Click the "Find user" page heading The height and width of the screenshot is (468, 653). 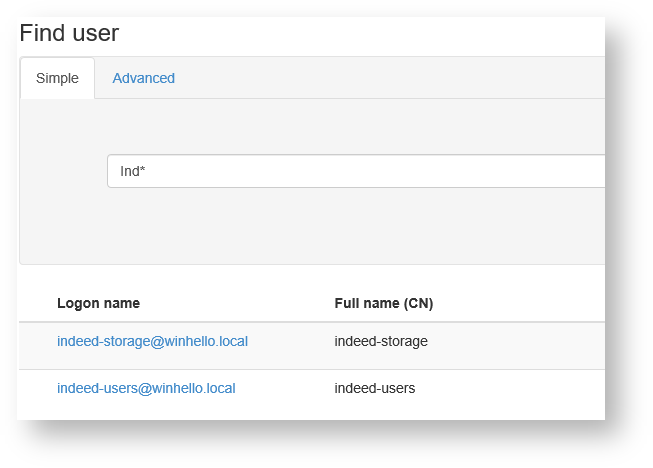[x=69, y=33]
